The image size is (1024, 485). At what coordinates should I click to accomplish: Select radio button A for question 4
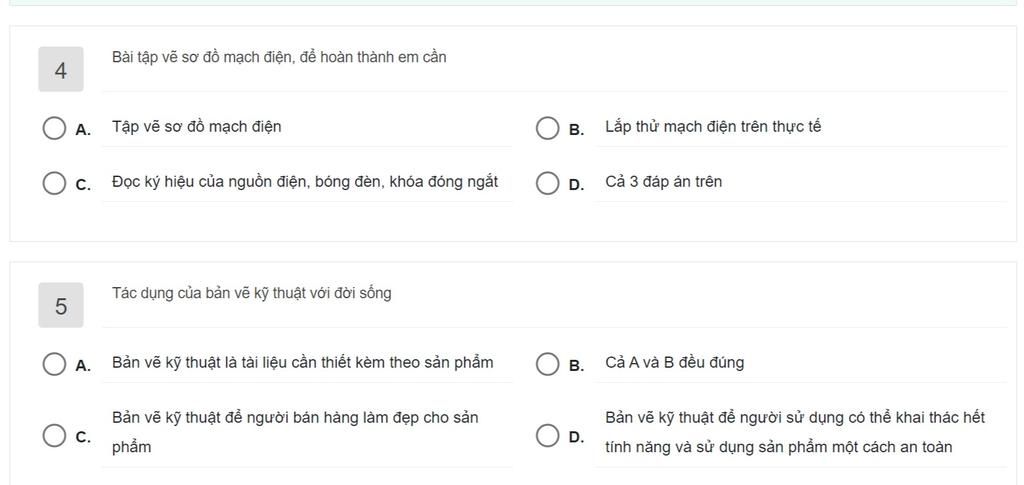(x=54, y=128)
